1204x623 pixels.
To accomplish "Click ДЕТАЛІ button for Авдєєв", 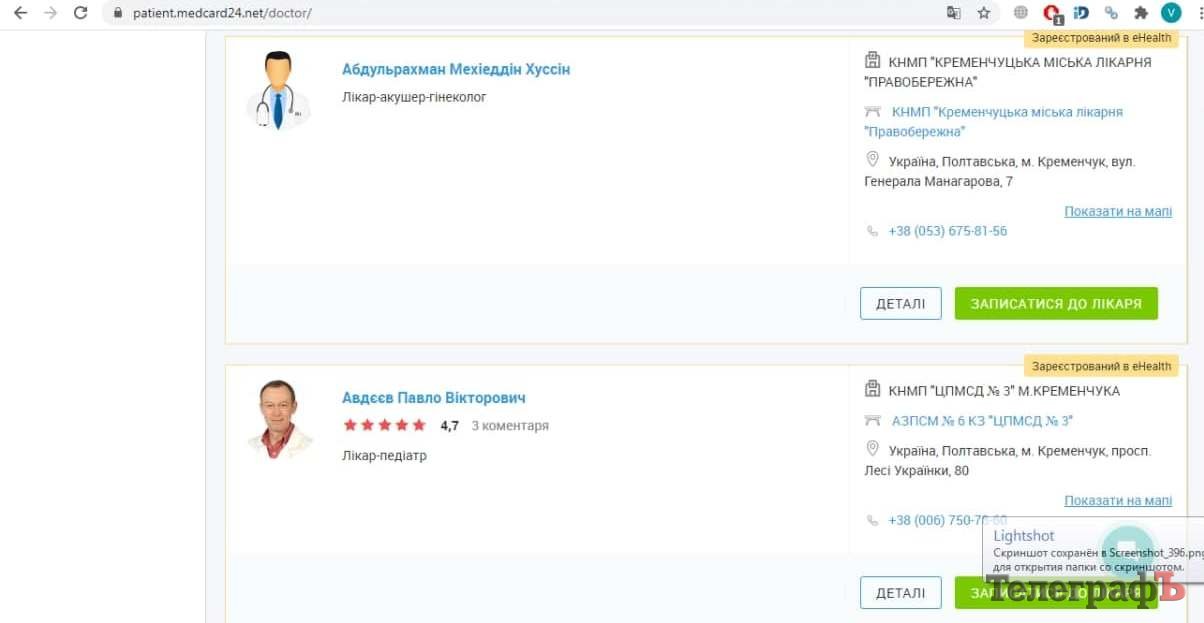I will pyautogui.click(x=900, y=592).
